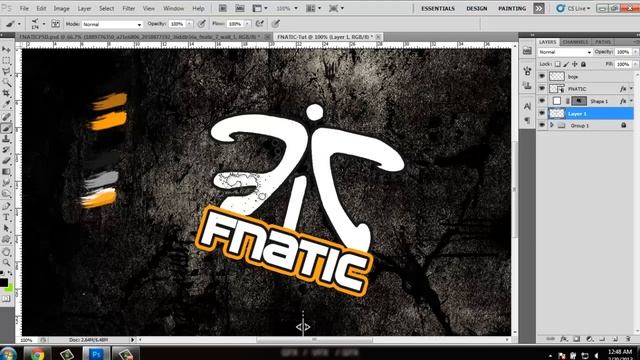640x360 pixels.
Task: Select the Custom Shape tool
Action: point(6,240)
